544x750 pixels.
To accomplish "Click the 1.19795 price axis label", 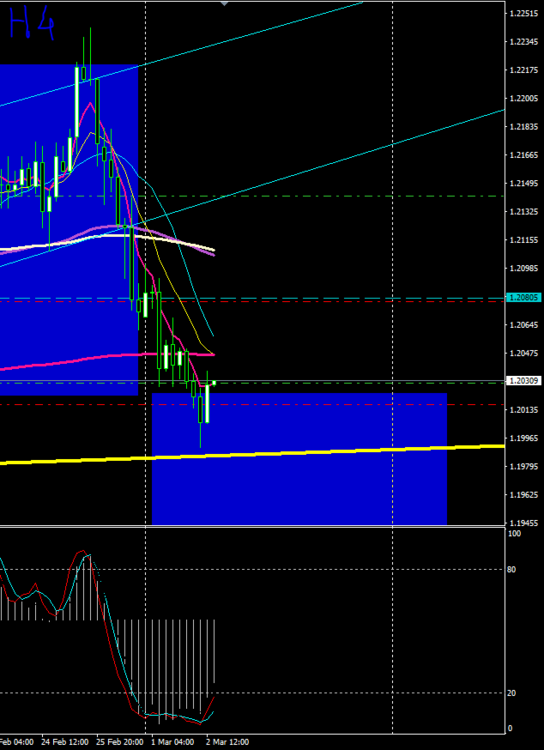I will point(524,466).
